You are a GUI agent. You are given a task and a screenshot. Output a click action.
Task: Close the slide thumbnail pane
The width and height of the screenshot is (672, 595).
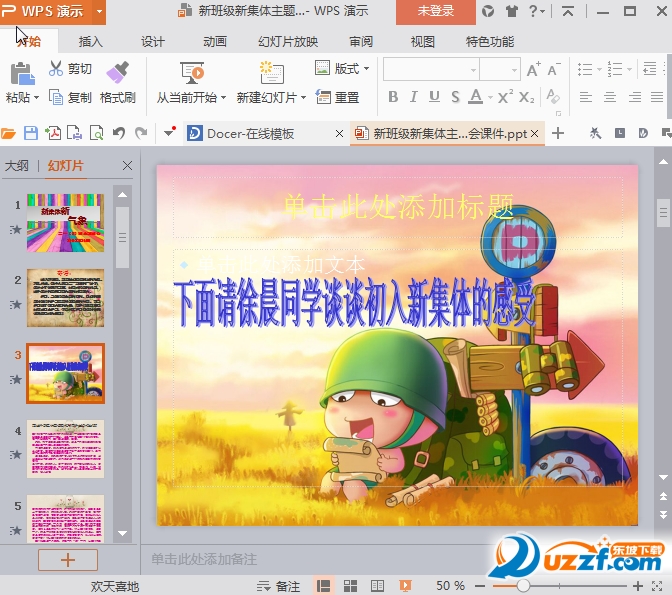pyautogui.click(x=127, y=165)
